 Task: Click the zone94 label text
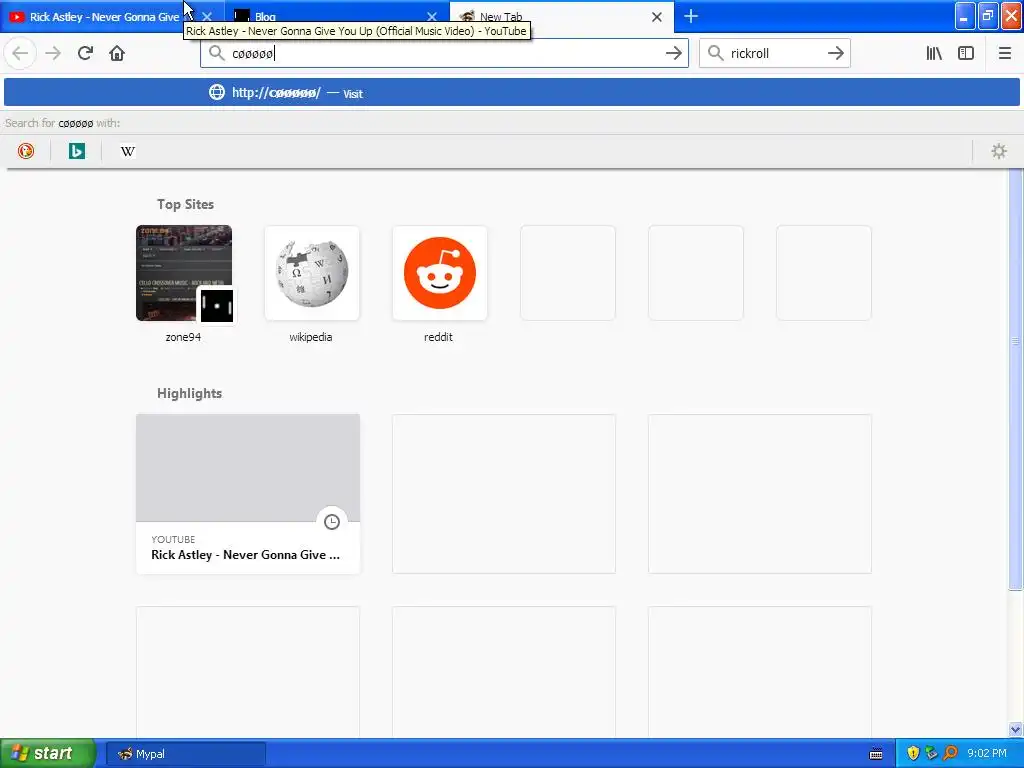click(183, 337)
